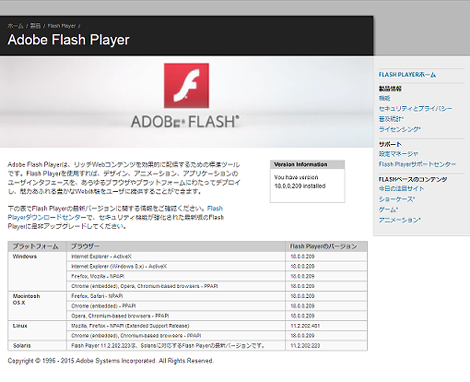Open セキュリティとプライバシー sidebar link
Viewport: 470px width, 382px height.
415,108
